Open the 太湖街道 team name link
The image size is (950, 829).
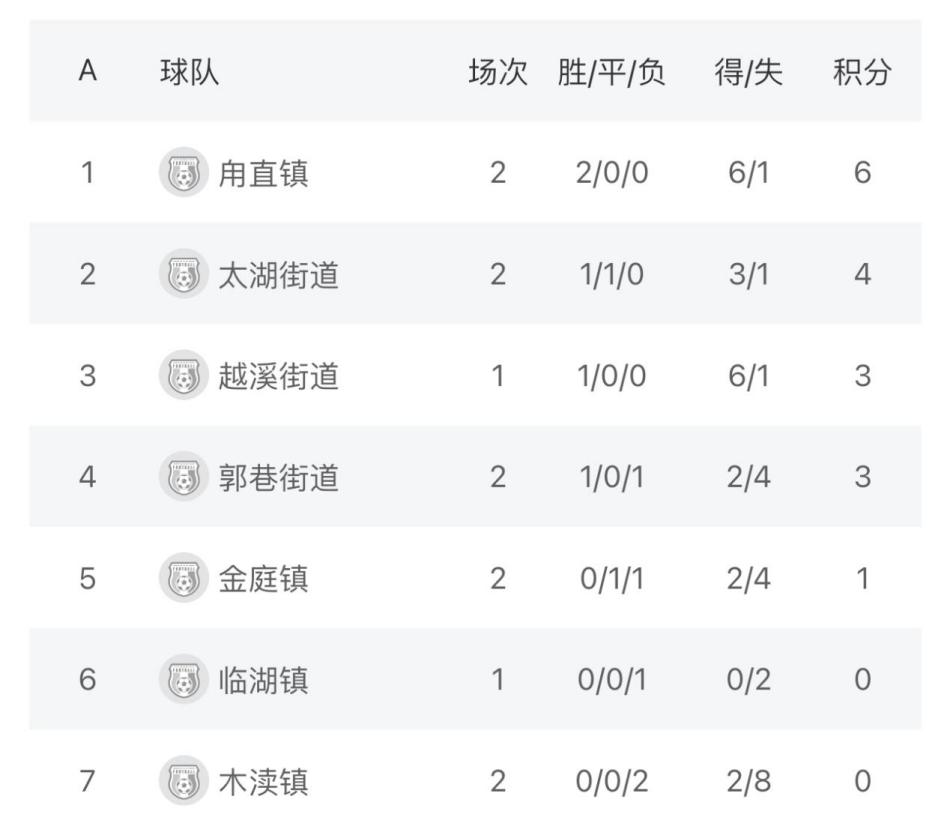click(x=278, y=275)
